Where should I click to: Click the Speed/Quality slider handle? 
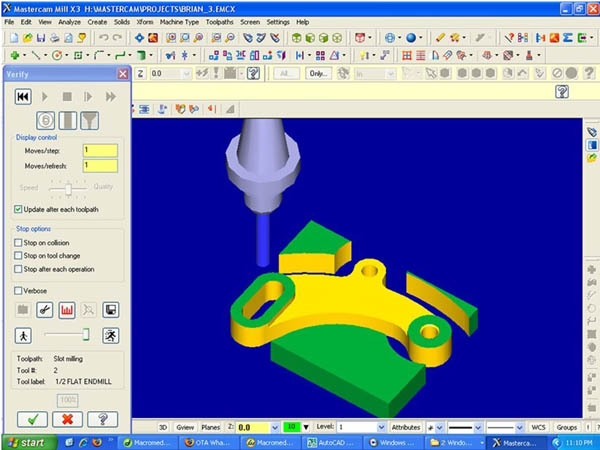[x=68, y=189]
